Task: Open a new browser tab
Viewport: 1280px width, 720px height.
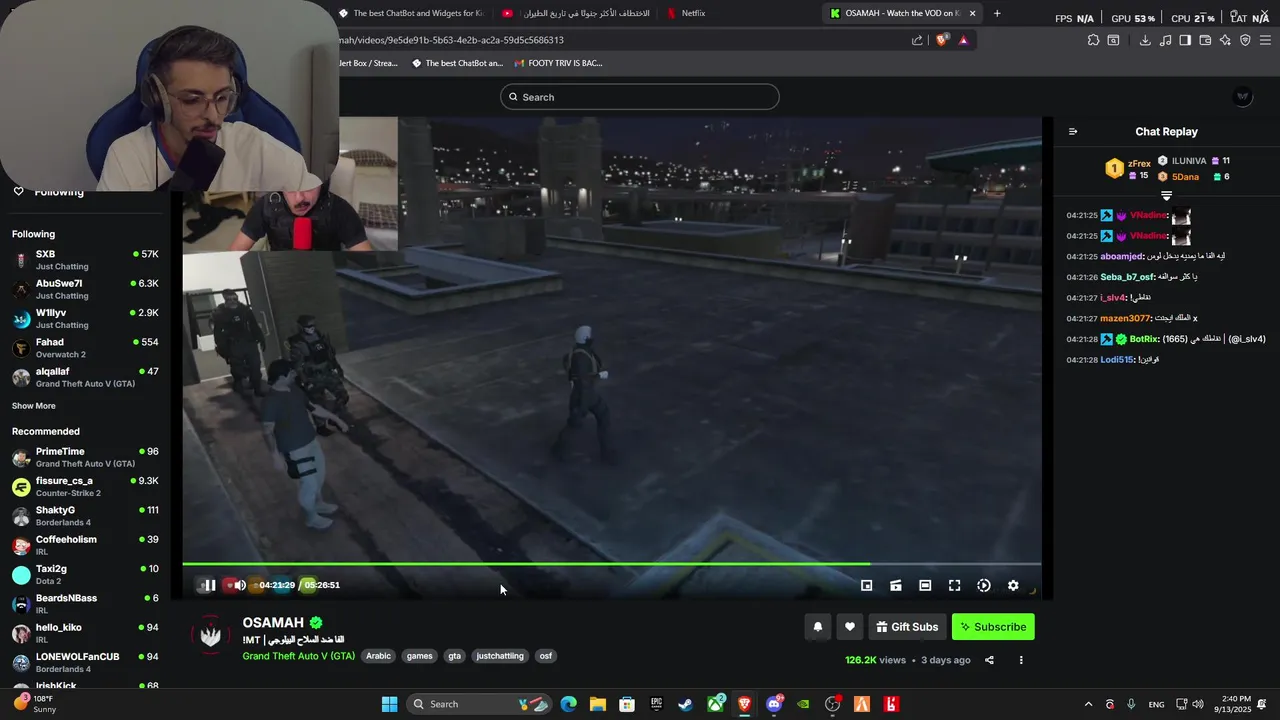Action: [997, 13]
